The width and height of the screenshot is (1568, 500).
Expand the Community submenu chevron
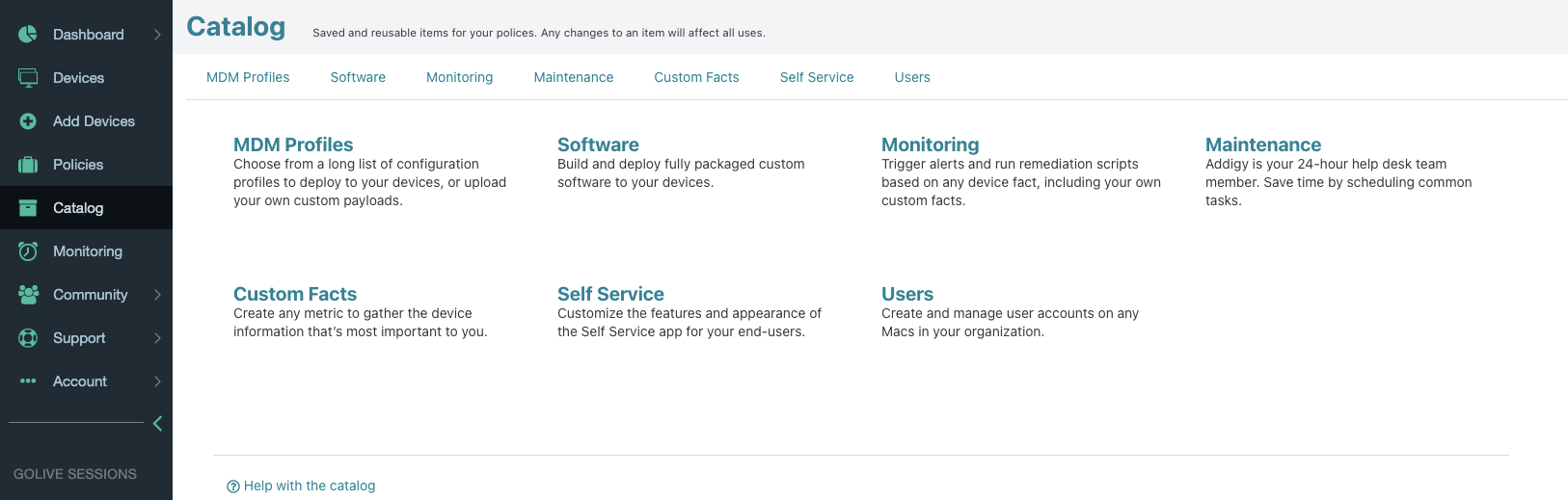(157, 295)
